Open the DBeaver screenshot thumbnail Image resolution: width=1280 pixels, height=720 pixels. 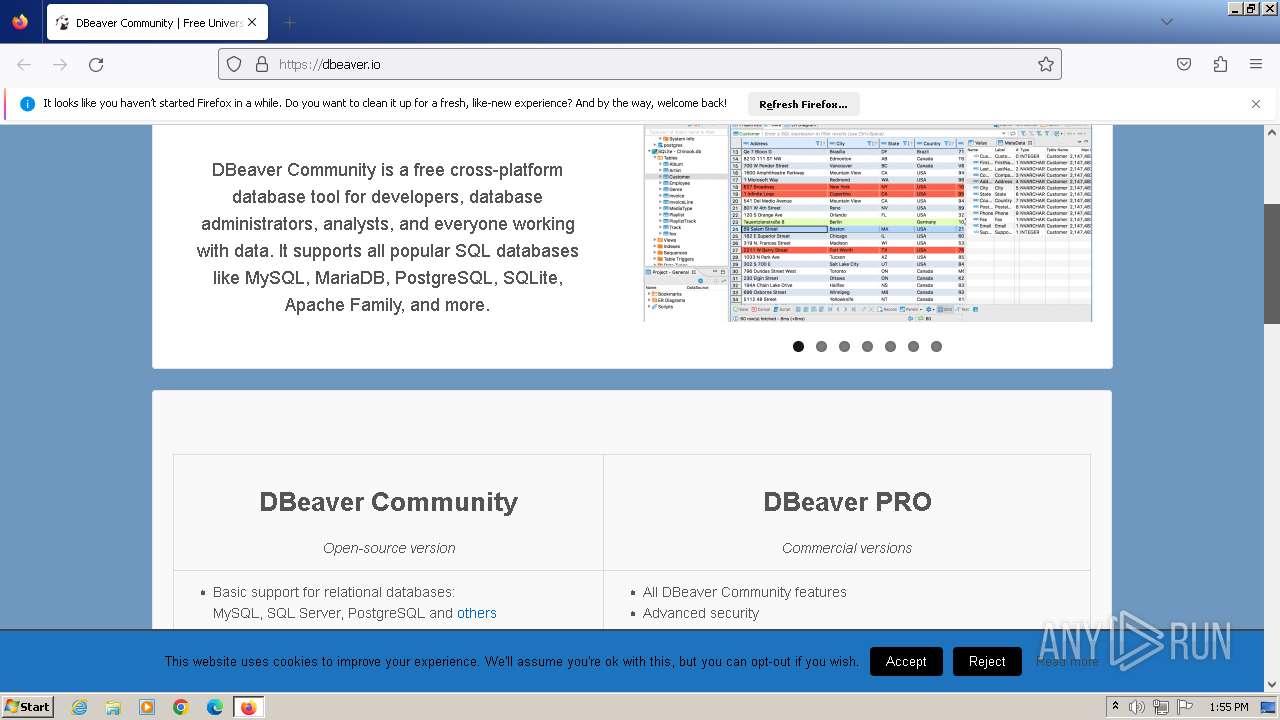pyautogui.click(x=868, y=223)
